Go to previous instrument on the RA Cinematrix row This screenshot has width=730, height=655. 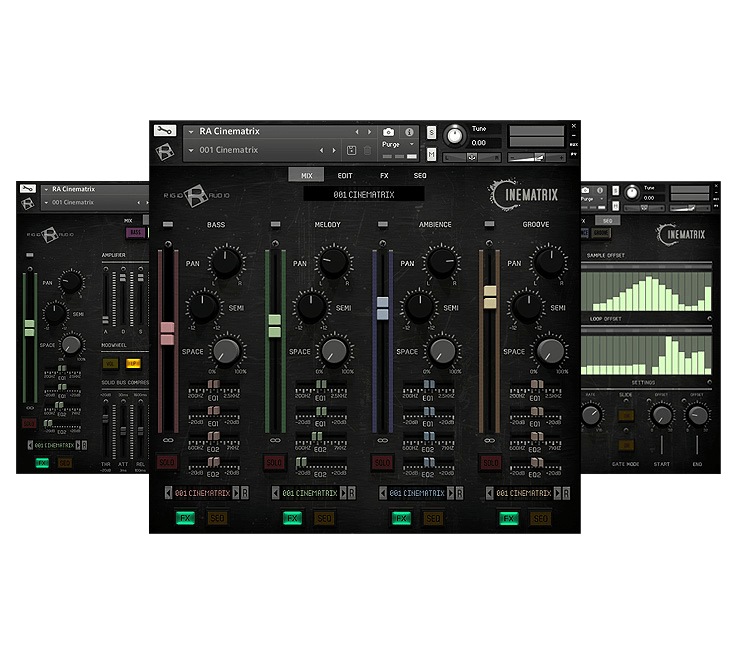click(357, 132)
